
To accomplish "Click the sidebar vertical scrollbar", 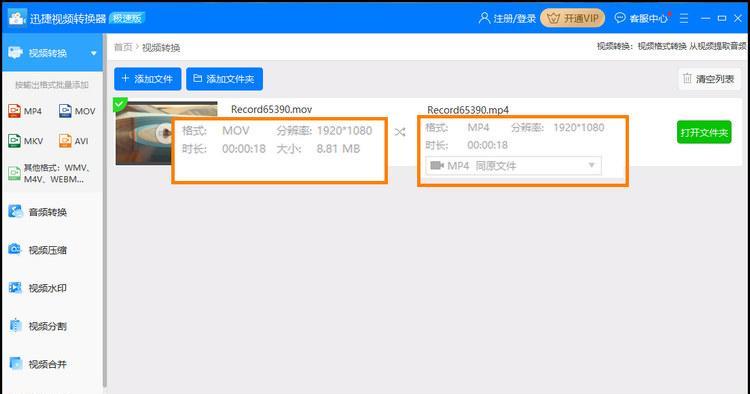I will (x=105, y=210).
